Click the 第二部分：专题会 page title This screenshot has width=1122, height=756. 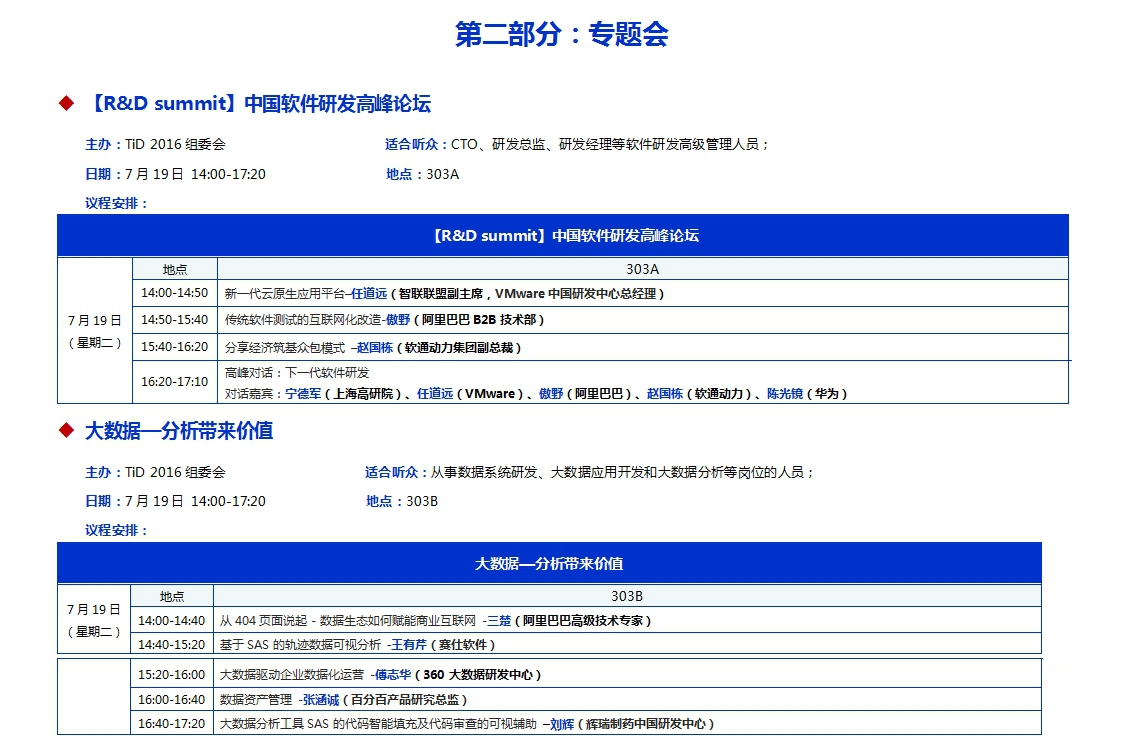tap(561, 34)
